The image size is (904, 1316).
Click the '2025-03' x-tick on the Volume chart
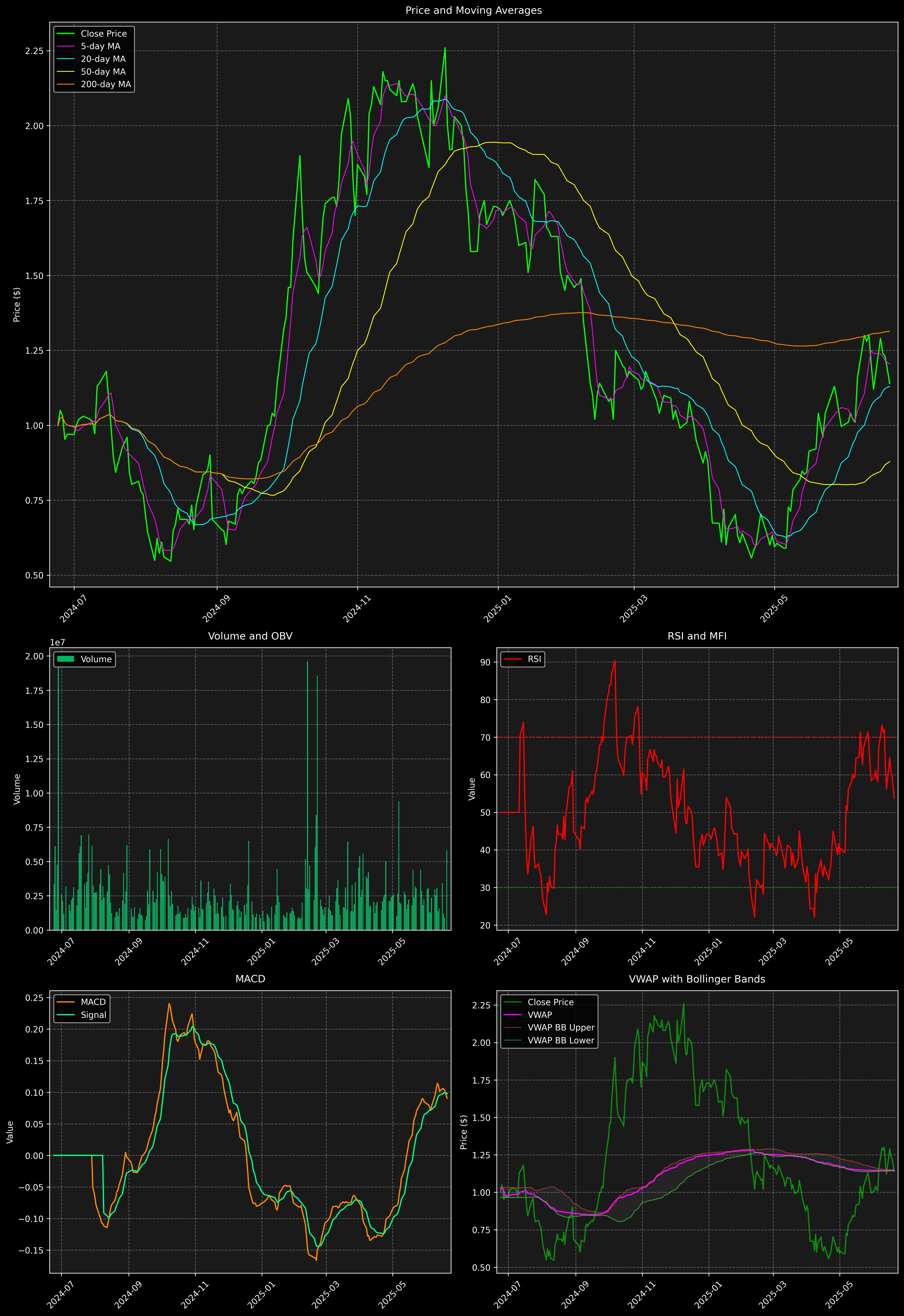(325, 952)
